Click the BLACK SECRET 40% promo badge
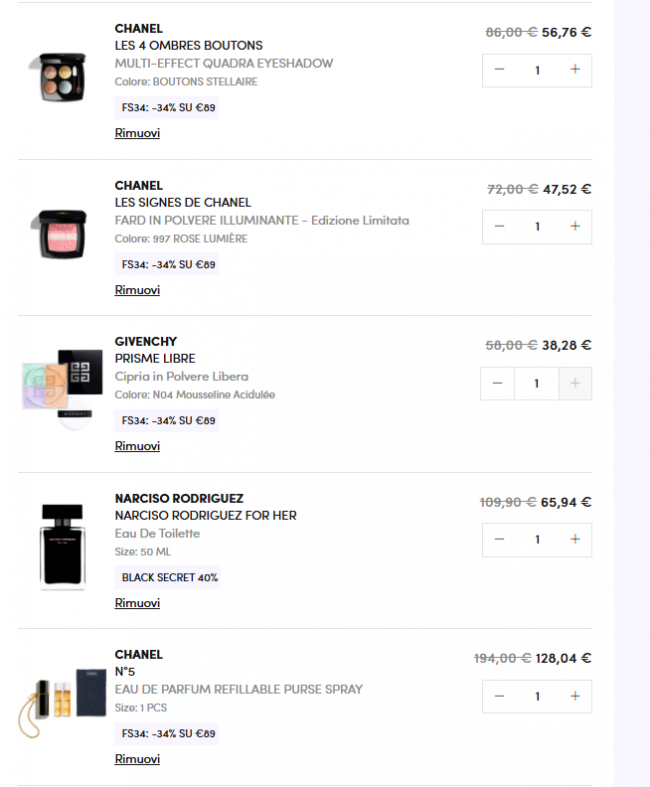Image resolution: width=650 pixels, height=787 pixels. click(x=169, y=577)
